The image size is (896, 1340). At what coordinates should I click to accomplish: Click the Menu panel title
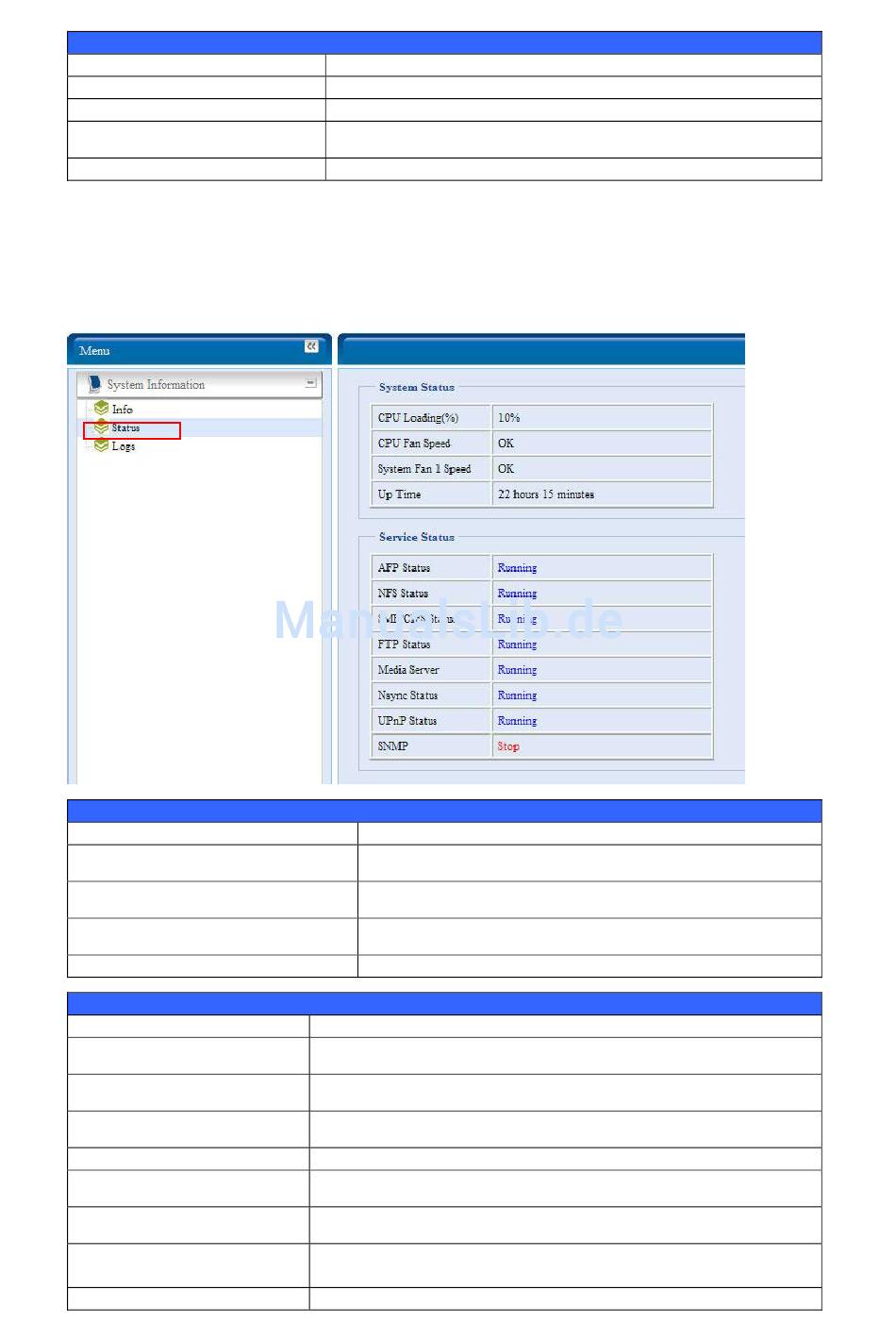pyautogui.click(x=94, y=351)
